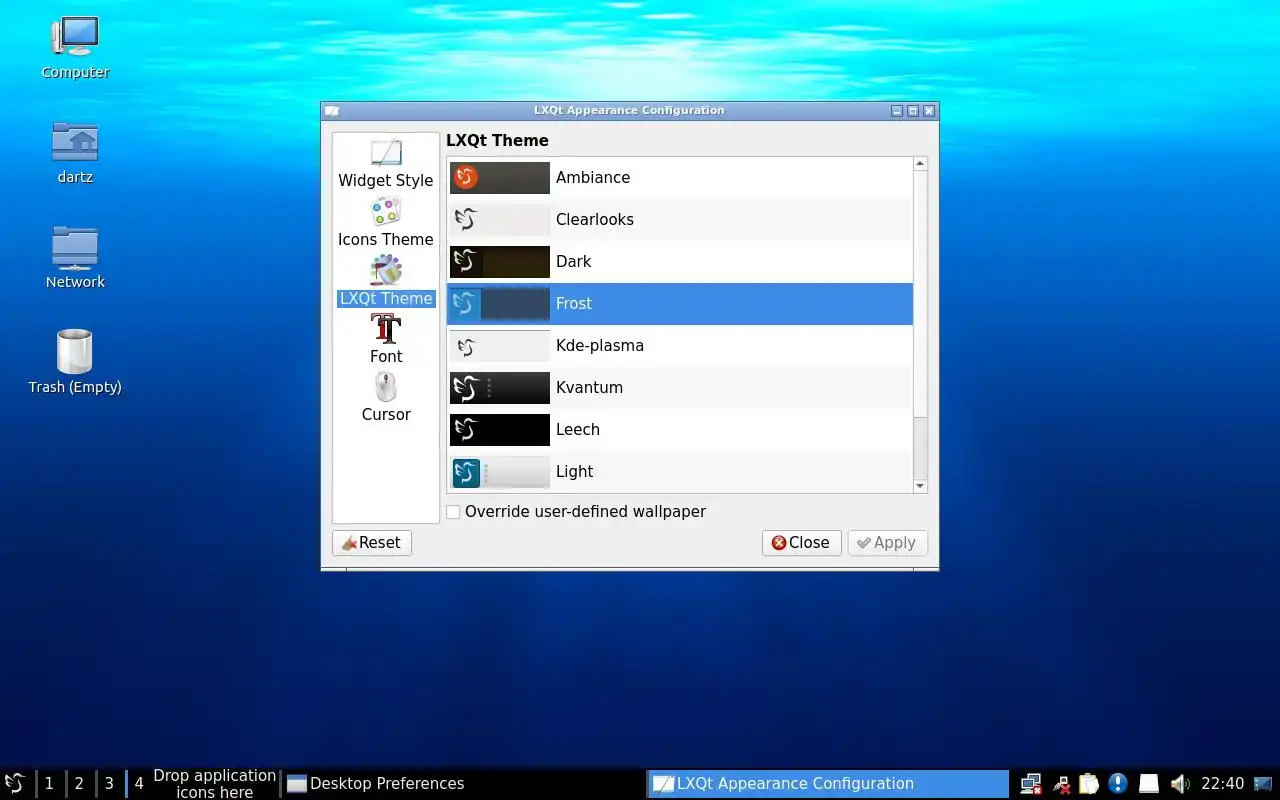
Task: Select the Ambiance theme preview thumbnail
Action: coord(500,178)
